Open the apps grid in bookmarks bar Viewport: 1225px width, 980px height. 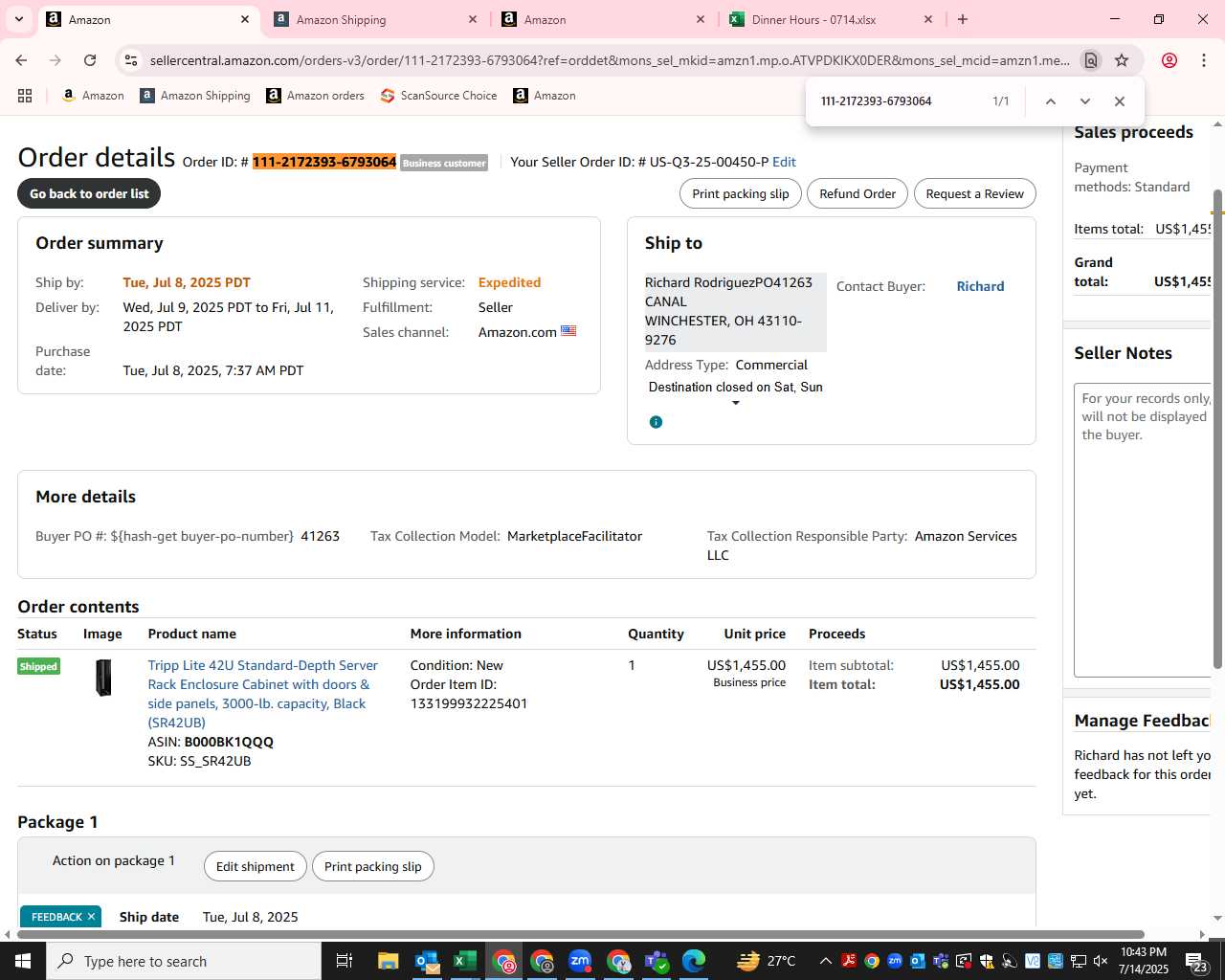(25, 96)
